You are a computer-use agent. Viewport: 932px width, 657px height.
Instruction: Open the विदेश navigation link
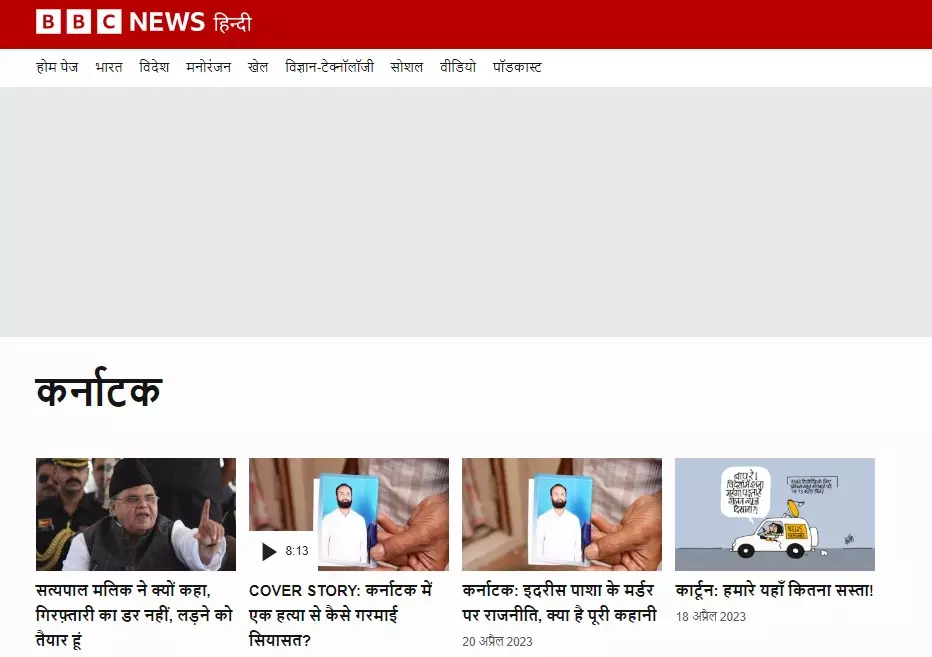(154, 67)
